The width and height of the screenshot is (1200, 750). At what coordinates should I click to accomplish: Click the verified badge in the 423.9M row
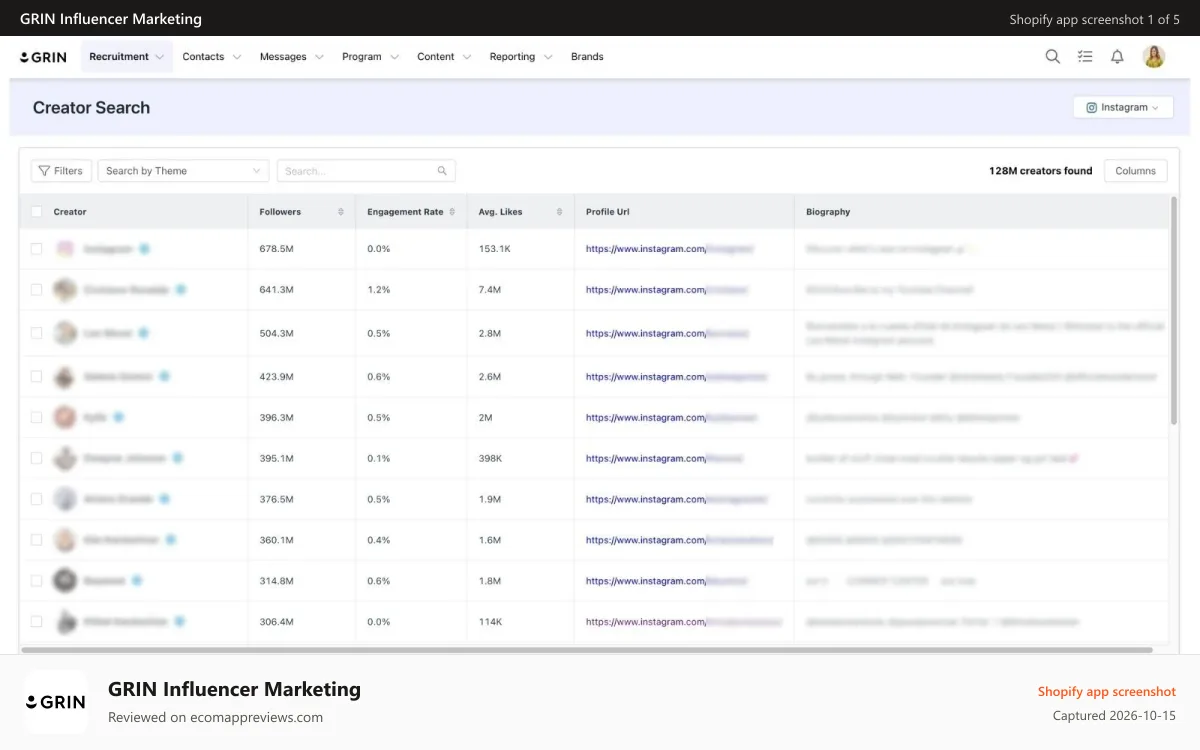tap(164, 376)
